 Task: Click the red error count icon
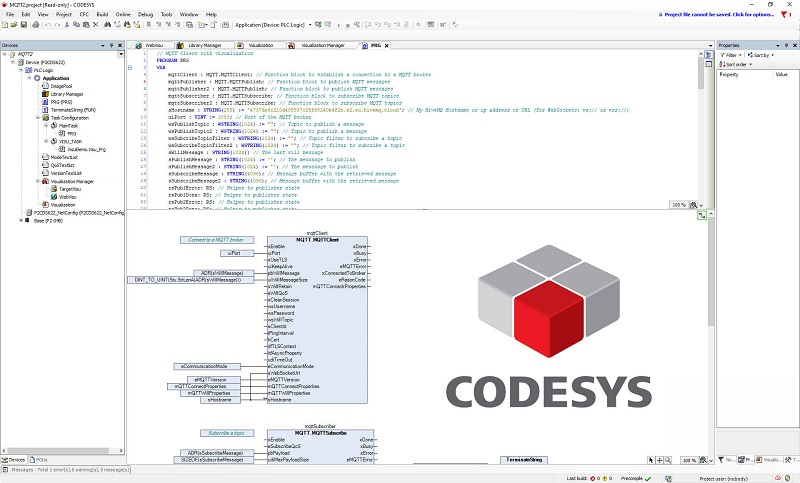tap(593, 478)
